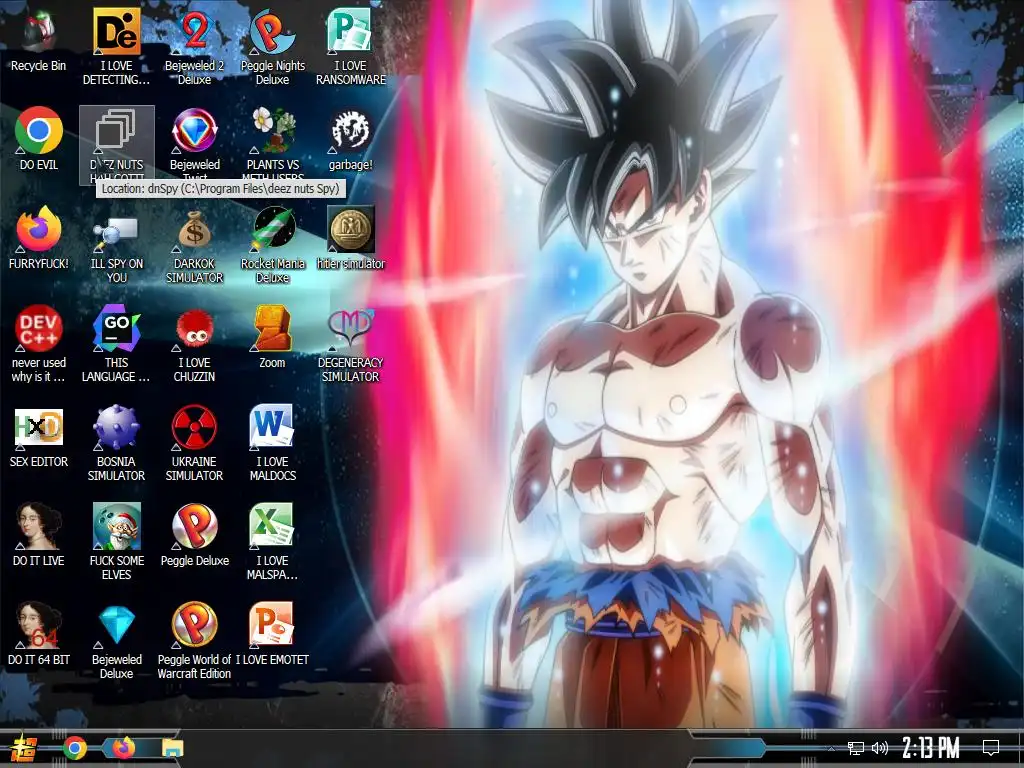Viewport: 1024px width, 768px height.
Task: Open the notification center icon
Action: (991, 748)
